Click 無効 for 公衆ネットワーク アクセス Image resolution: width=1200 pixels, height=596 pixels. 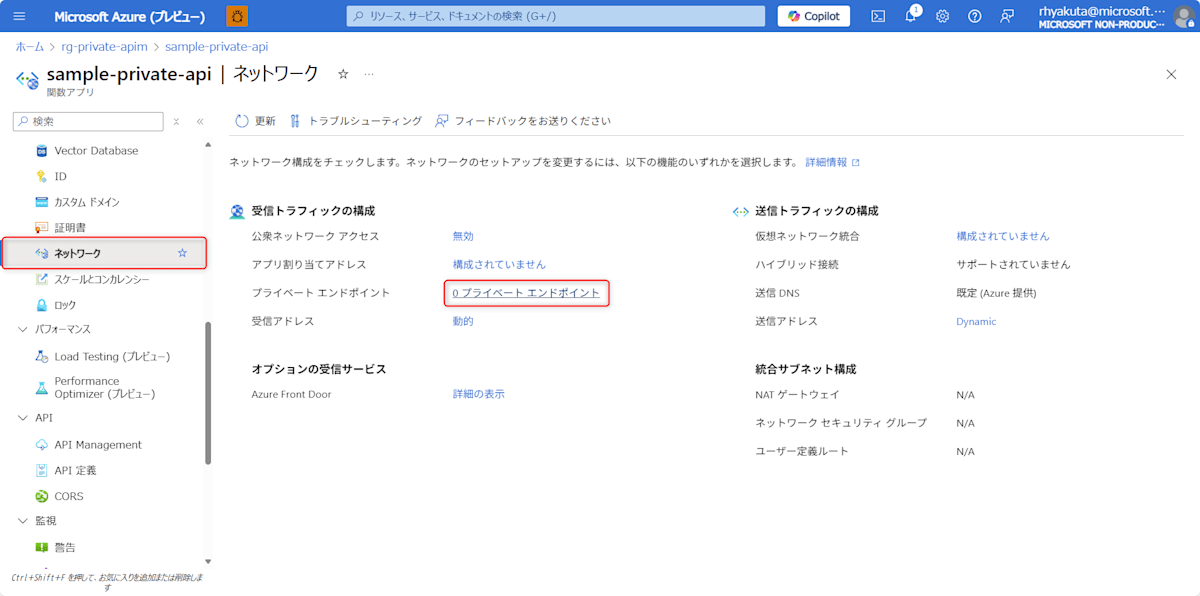[463, 236]
